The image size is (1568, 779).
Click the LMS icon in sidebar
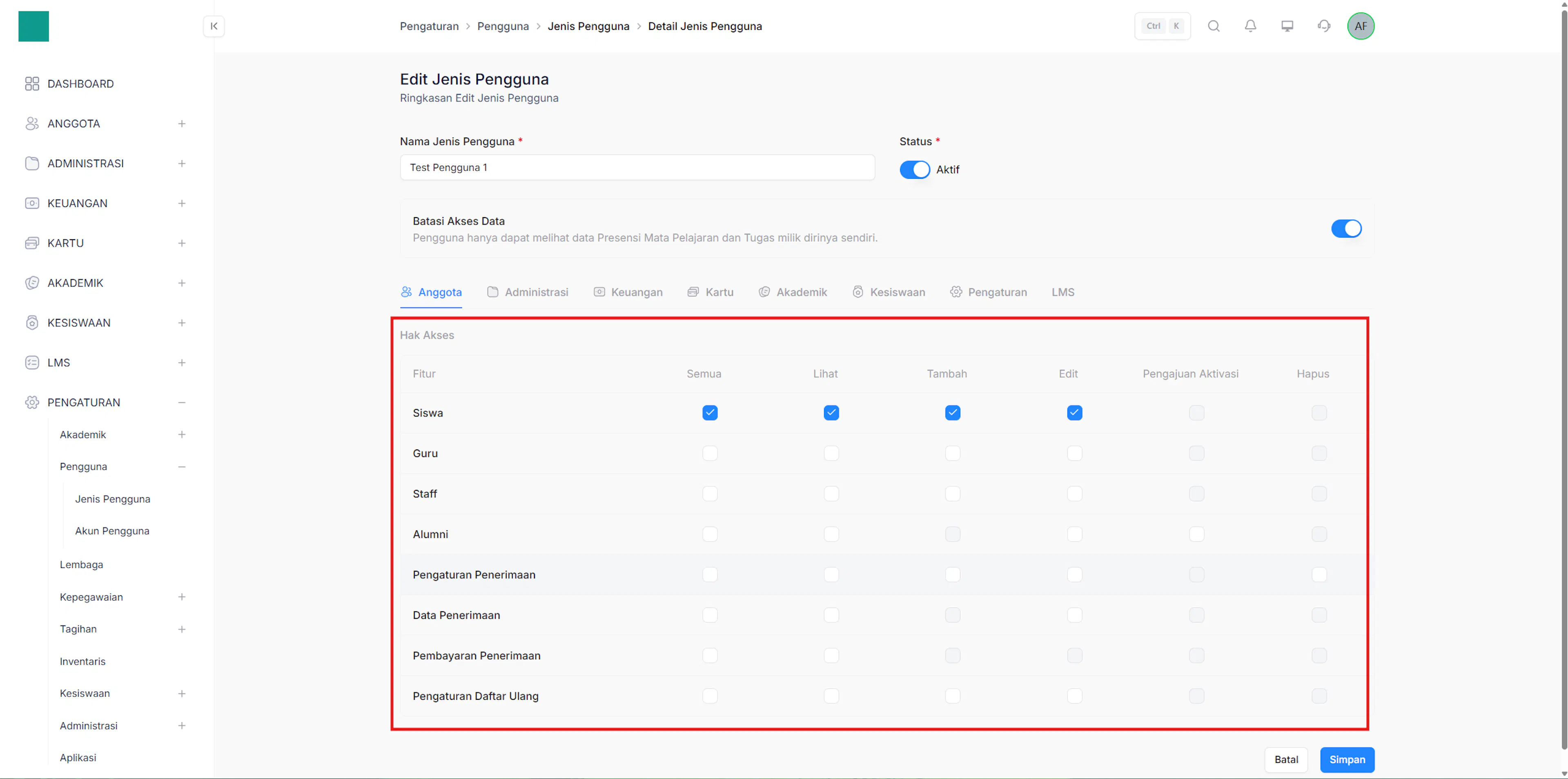(32, 363)
